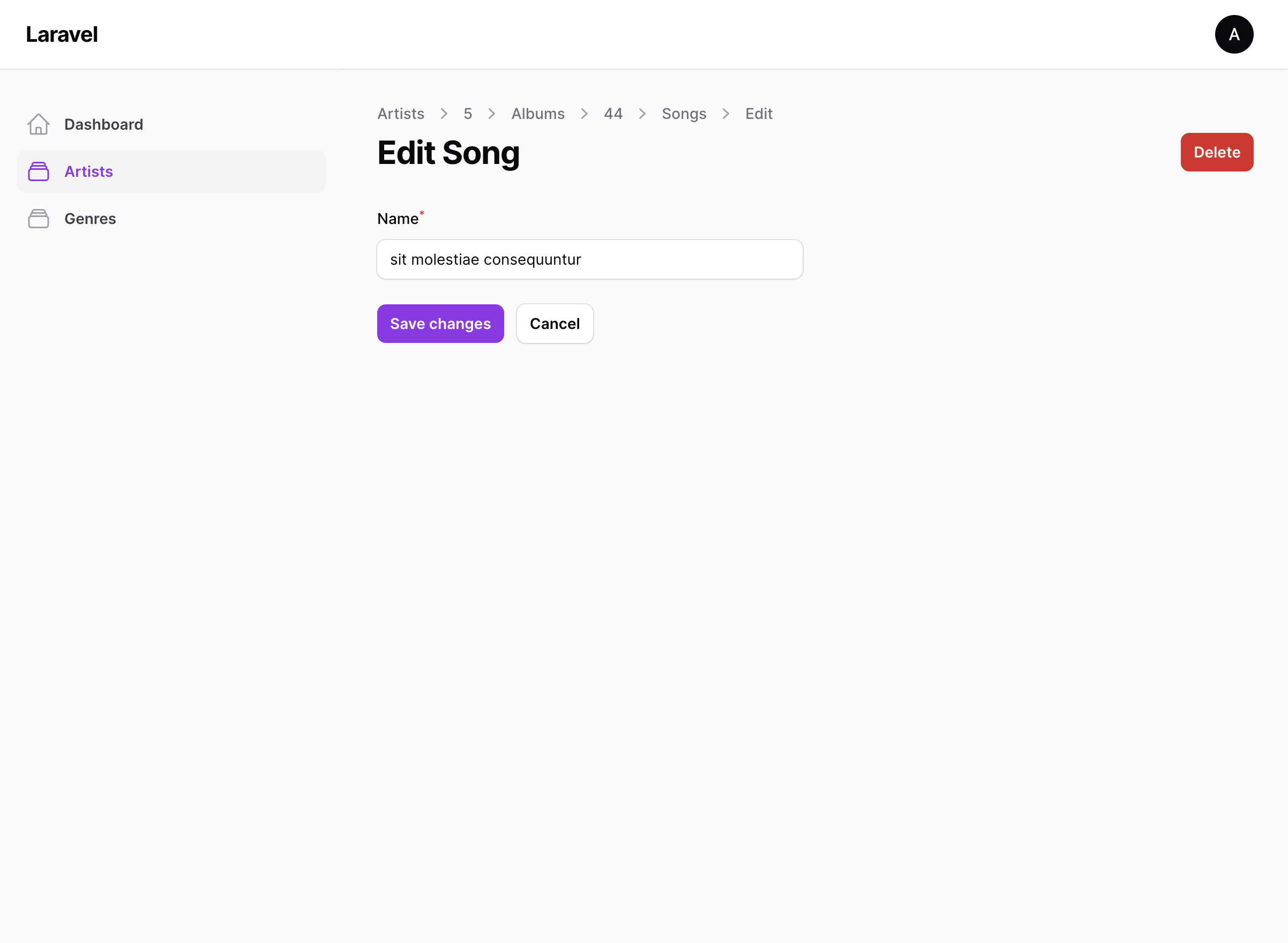Delete this song with red button
1288x943 pixels.
click(x=1216, y=152)
